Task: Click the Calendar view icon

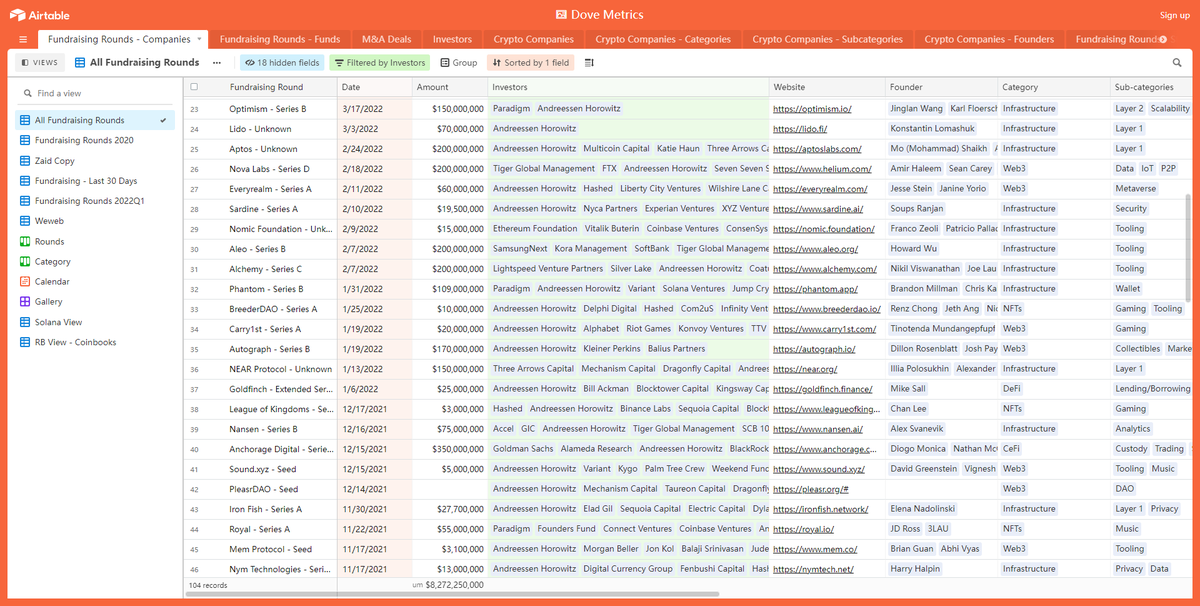Action: pos(25,281)
